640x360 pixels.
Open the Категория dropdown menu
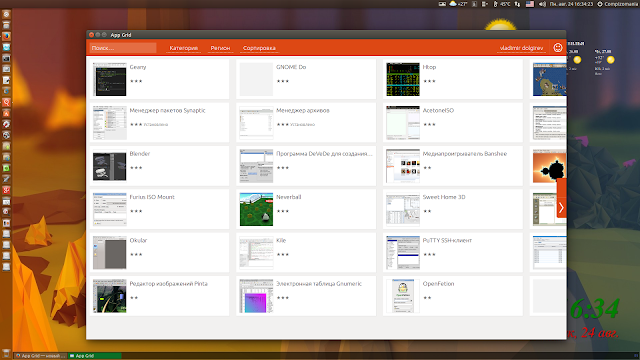(x=183, y=48)
